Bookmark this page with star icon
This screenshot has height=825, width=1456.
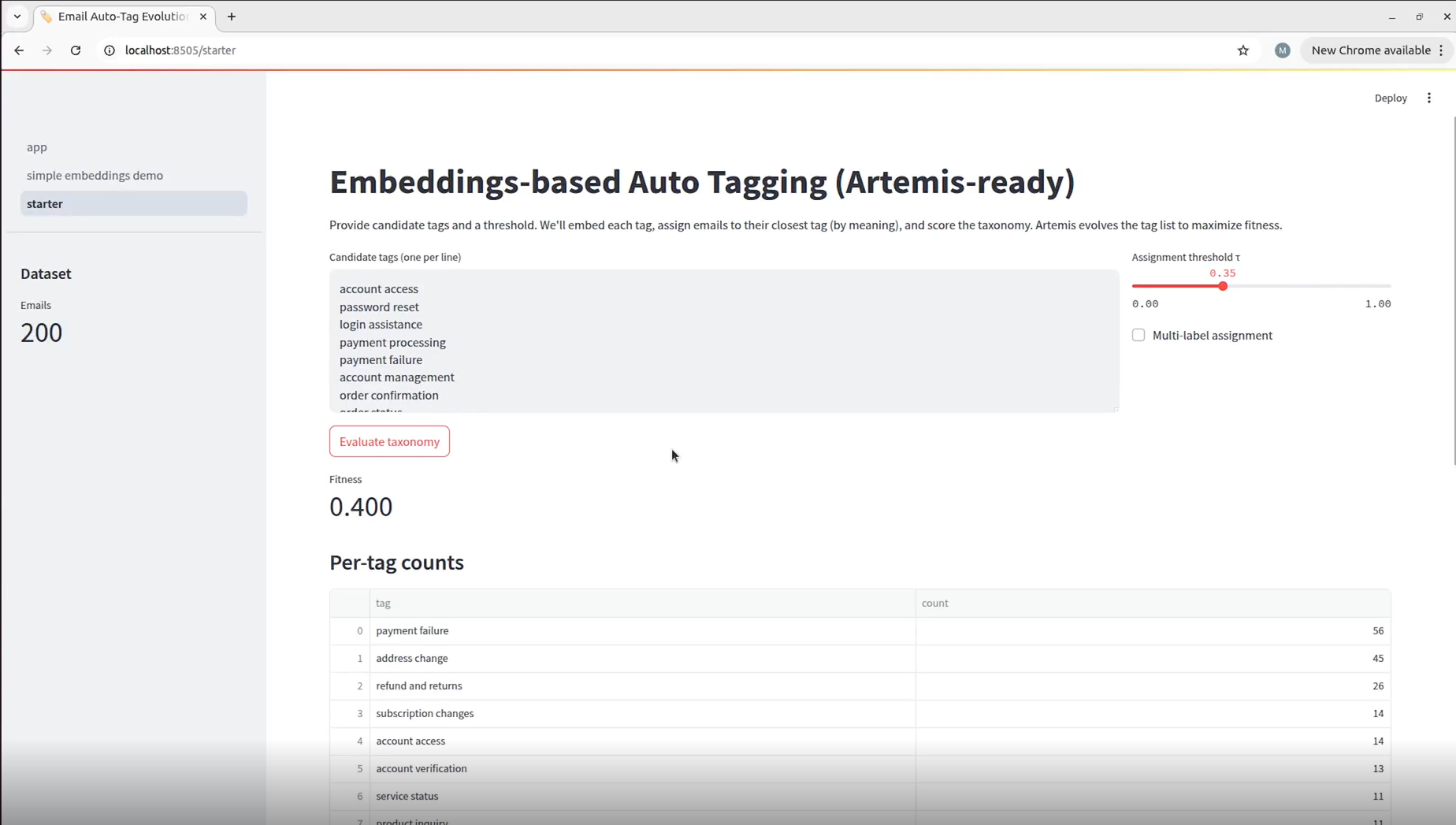tap(1243, 50)
